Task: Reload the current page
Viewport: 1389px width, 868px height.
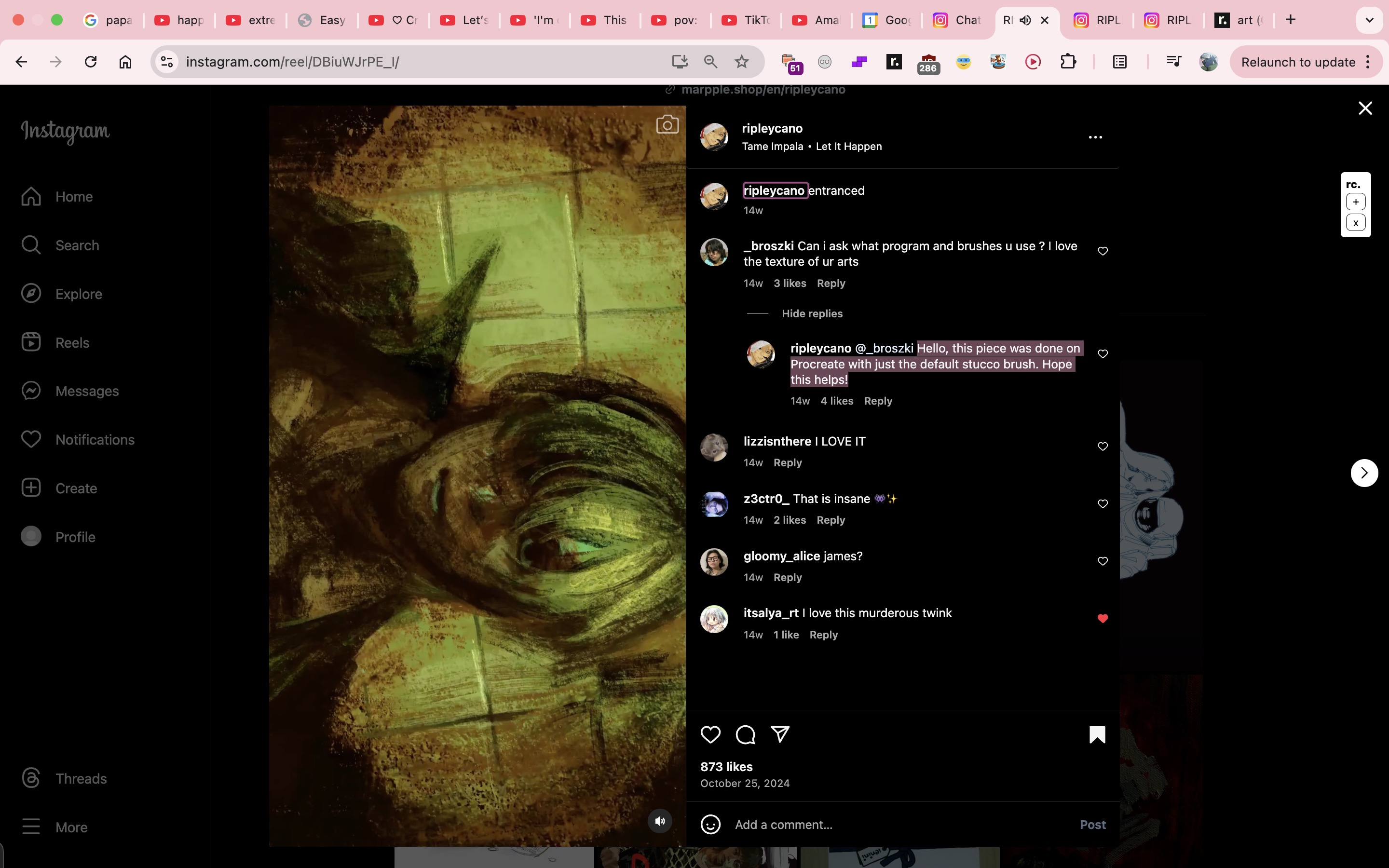Action: pyautogui.click(x=91, y=61)
